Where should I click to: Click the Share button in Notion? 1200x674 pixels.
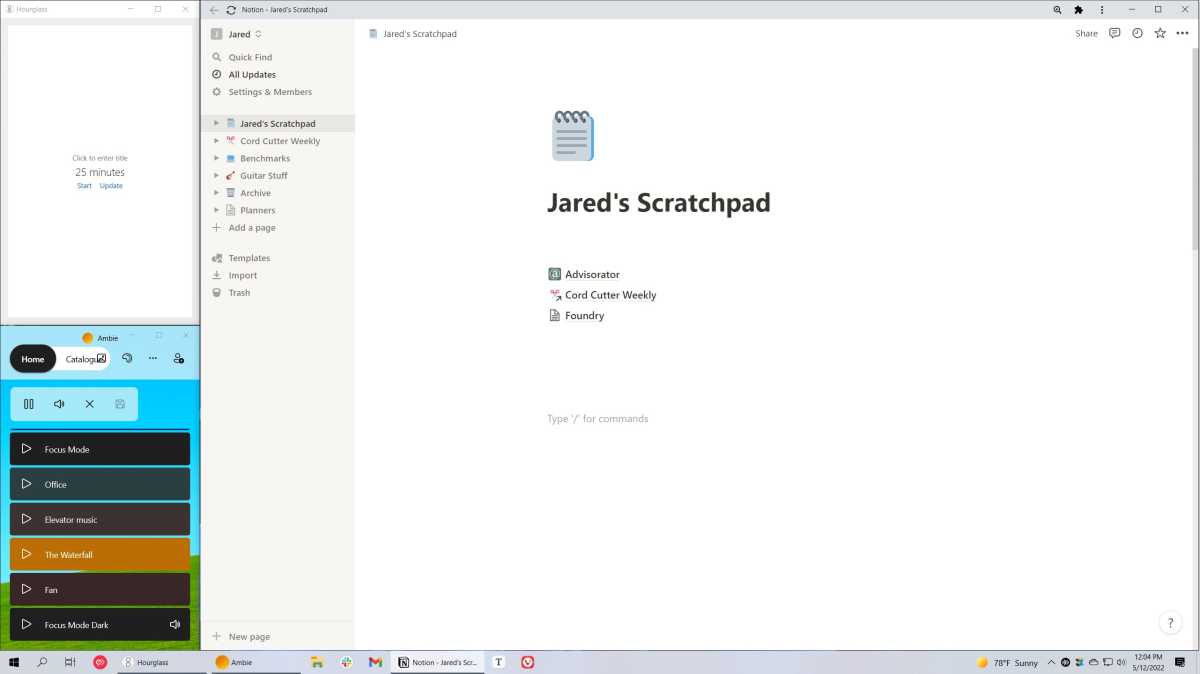pyautogui.click(x=1086, y=33)
